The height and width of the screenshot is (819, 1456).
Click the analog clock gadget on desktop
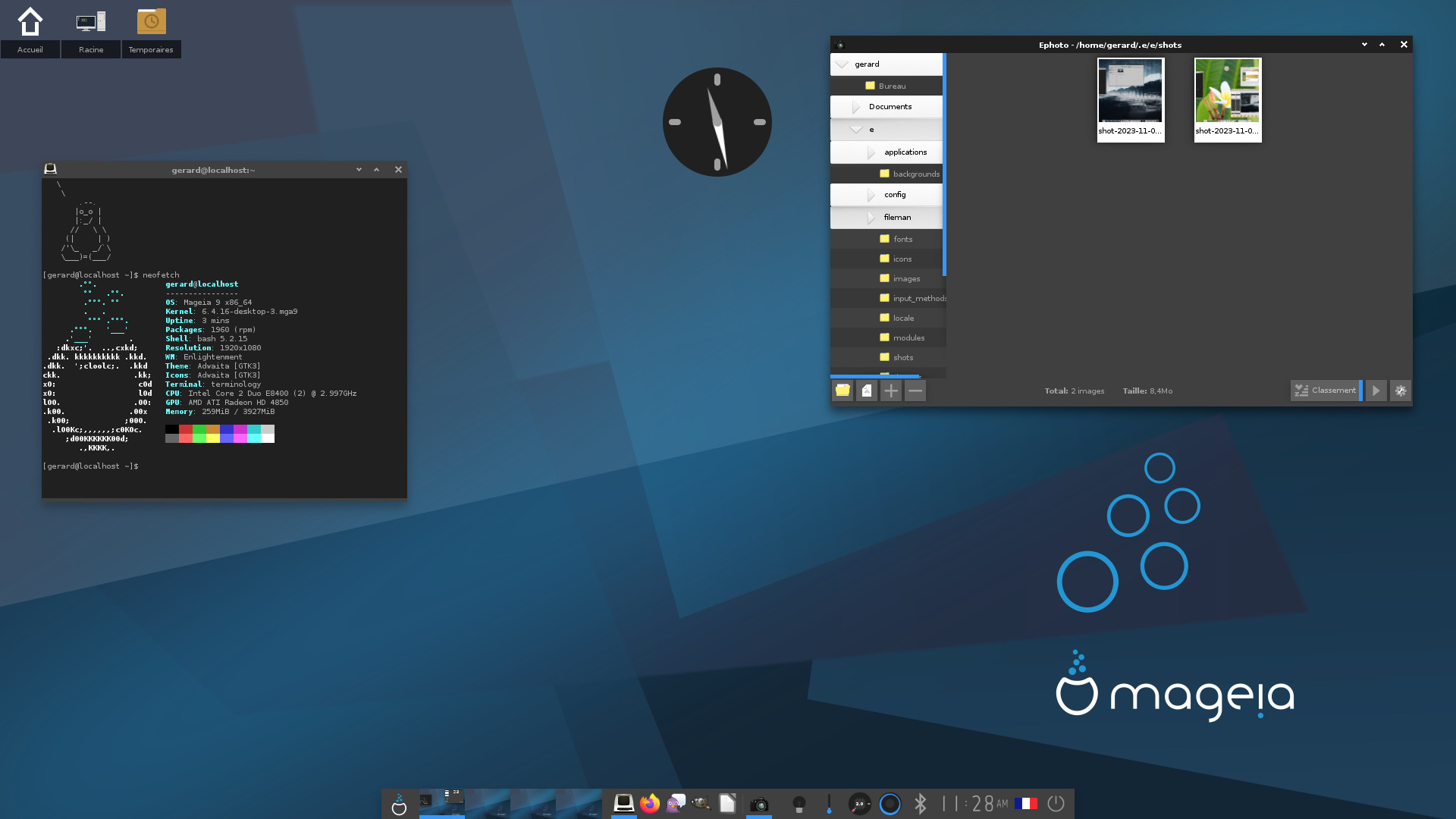(x=717, y=122)
